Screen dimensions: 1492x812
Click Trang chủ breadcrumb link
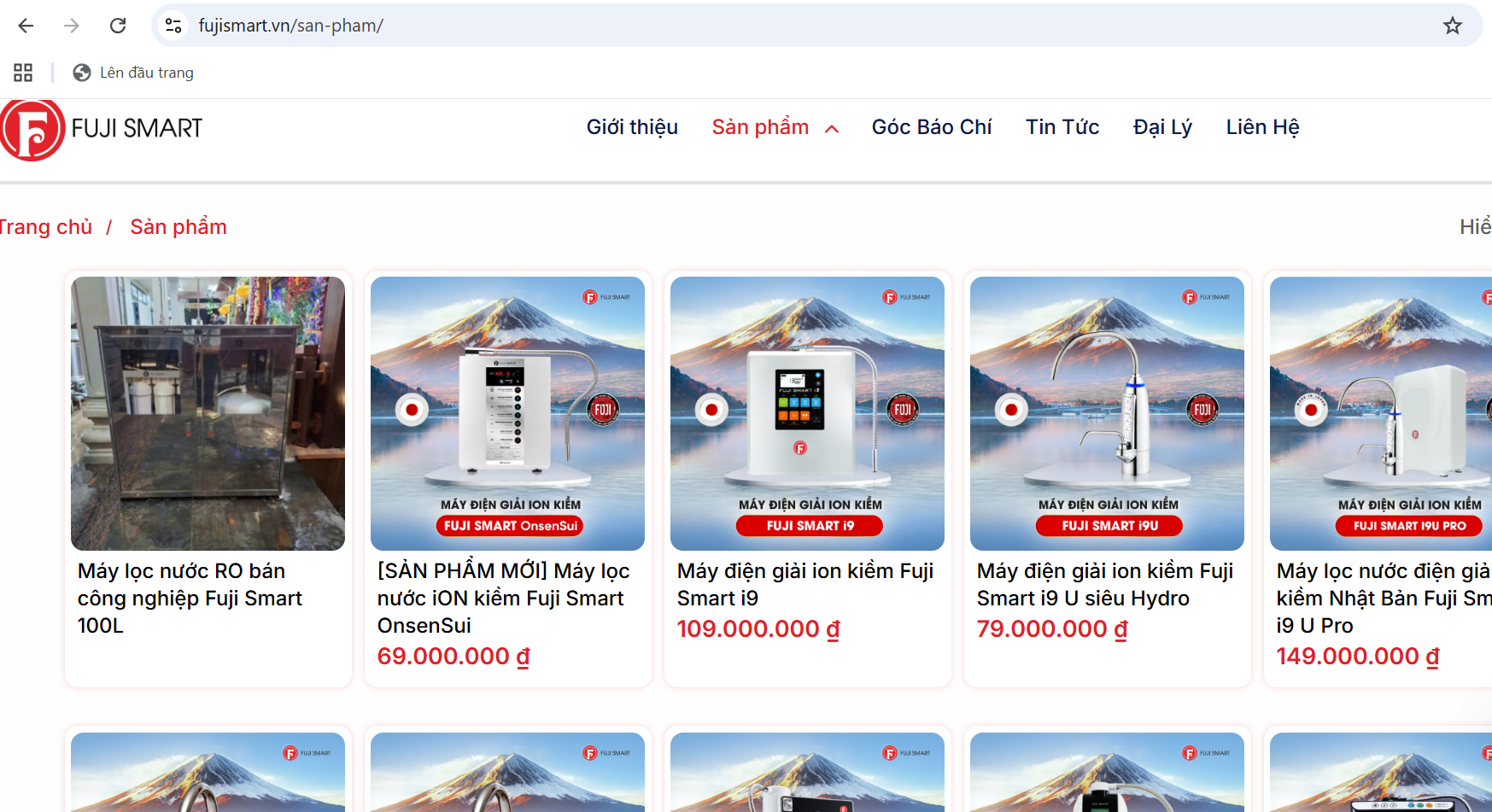click(45, 227)
